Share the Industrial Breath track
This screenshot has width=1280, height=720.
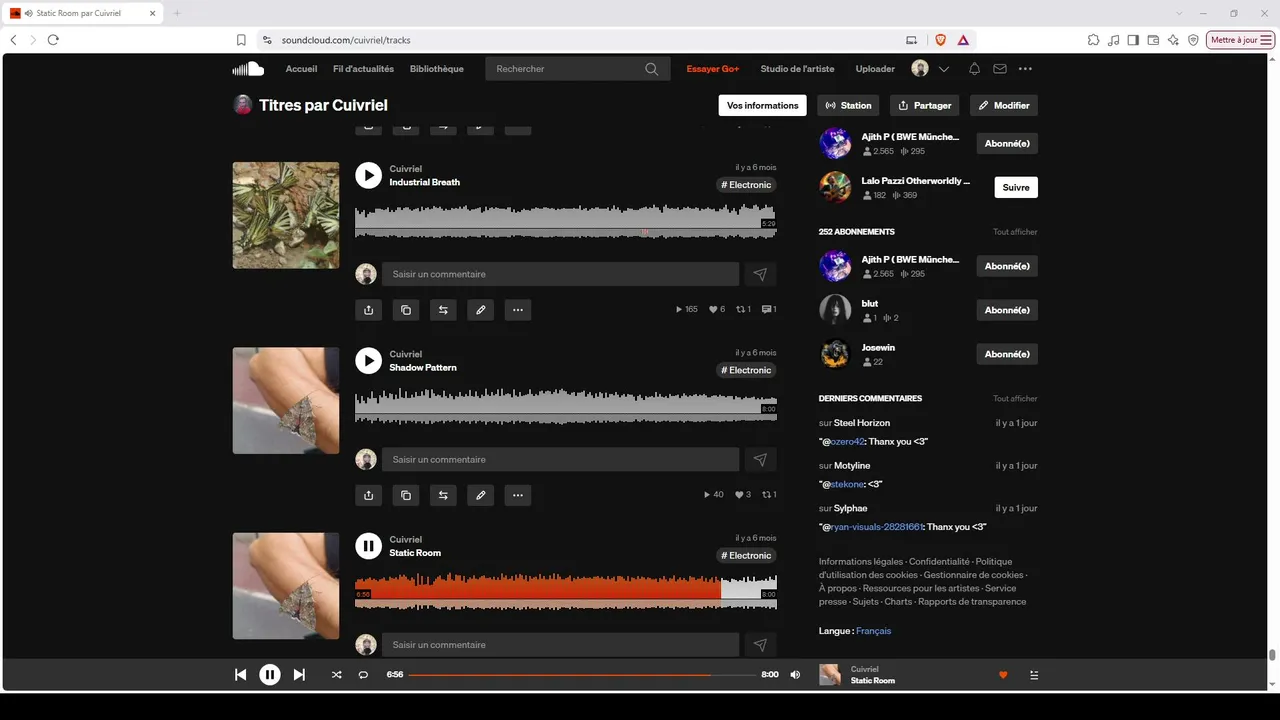pyautogui.click(x=368, y=310)
